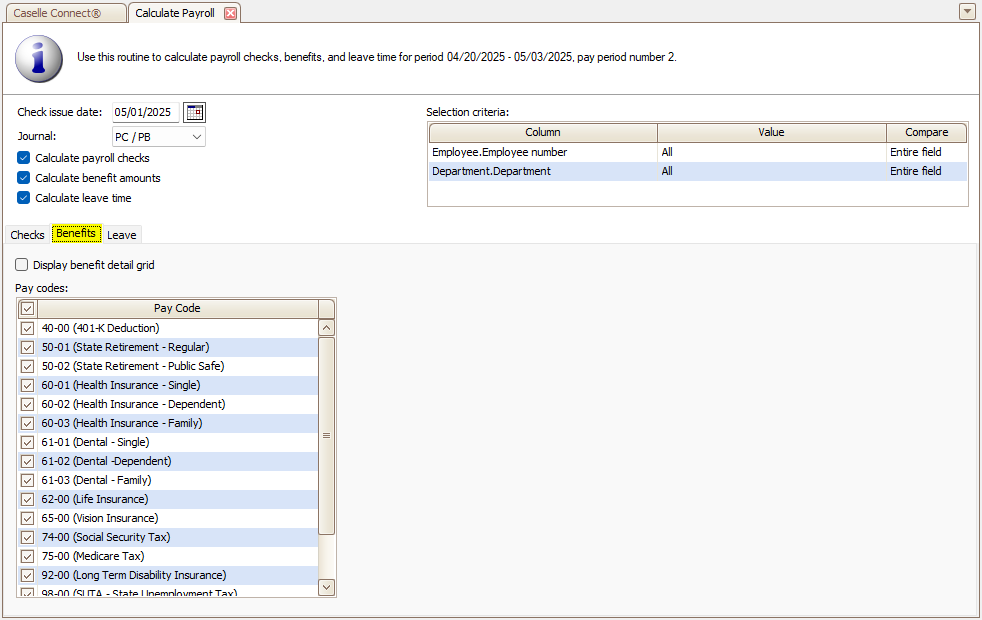Click the information icon
Screen dimensions: 982x620
click(39, 58)
